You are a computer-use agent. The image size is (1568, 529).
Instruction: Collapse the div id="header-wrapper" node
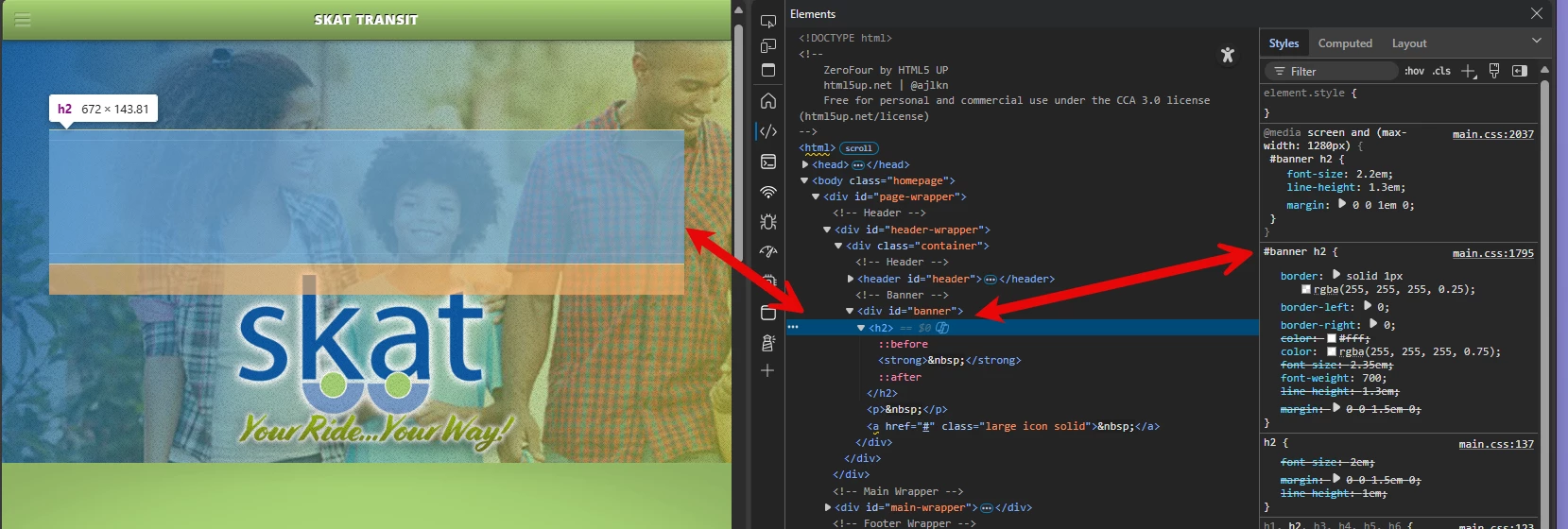pyautogui.click(x=827, y=230)
